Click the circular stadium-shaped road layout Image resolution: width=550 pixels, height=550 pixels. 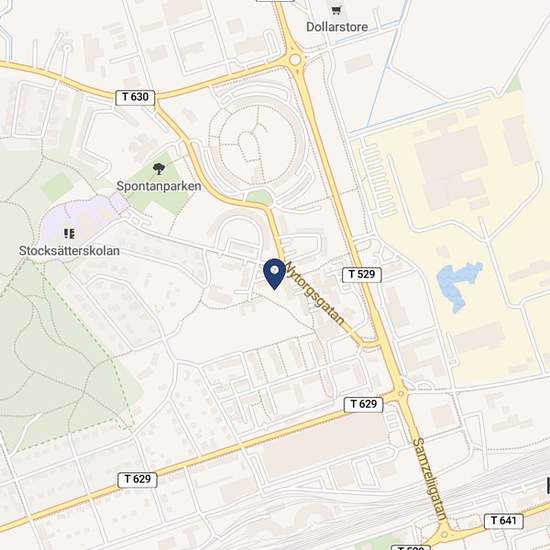tap(258, 144)
